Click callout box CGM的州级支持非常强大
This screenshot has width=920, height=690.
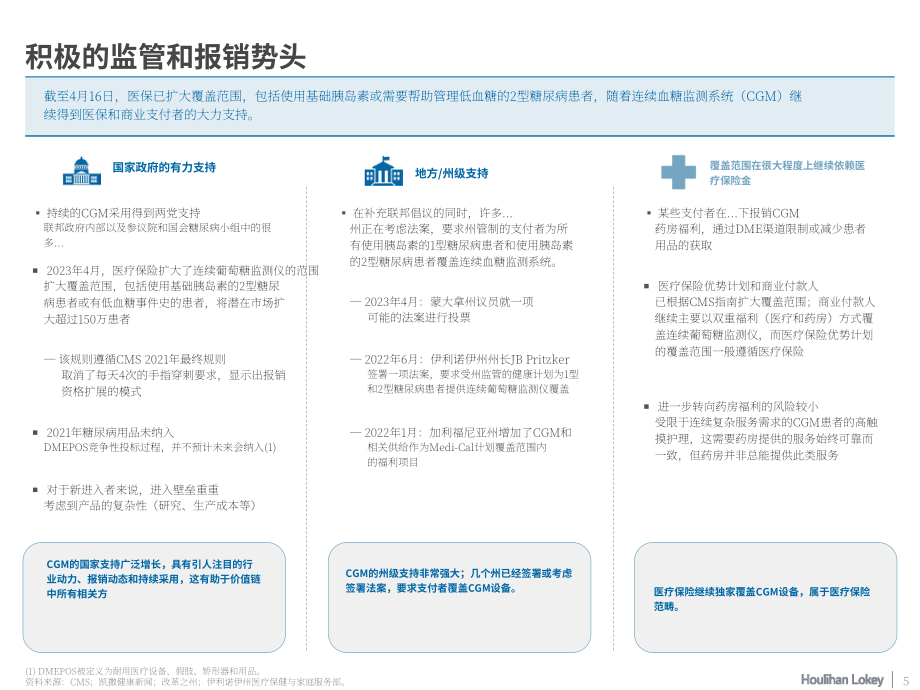tap(459, 597)
